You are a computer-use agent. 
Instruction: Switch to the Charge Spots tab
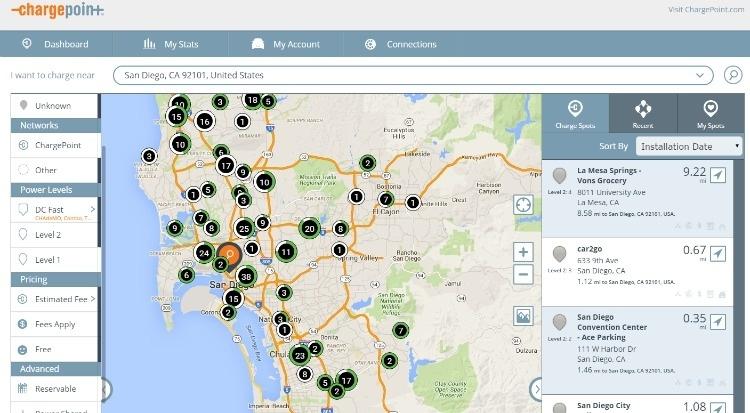575,114
